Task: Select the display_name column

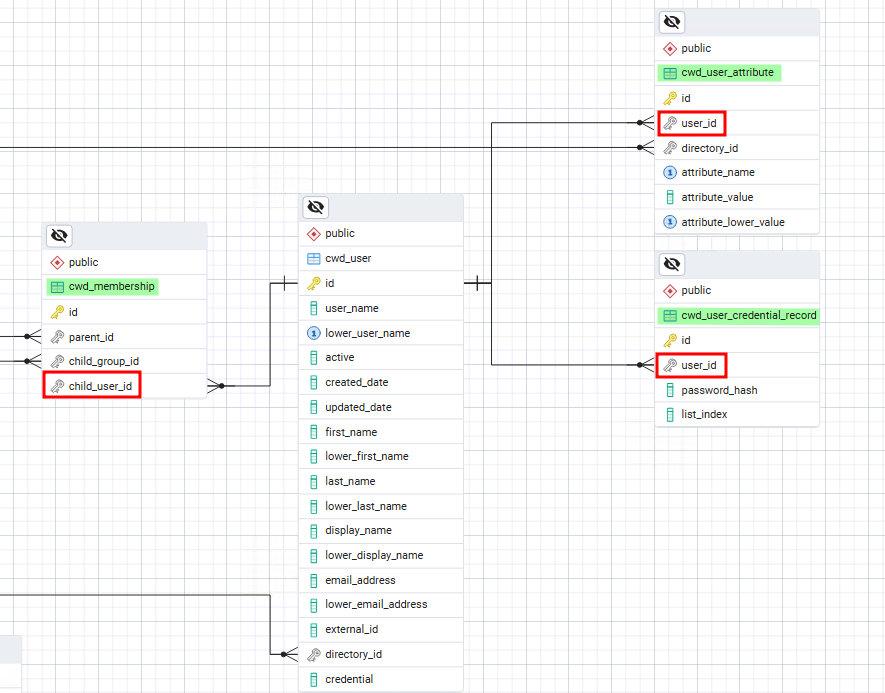Action: tap(358, 530)
